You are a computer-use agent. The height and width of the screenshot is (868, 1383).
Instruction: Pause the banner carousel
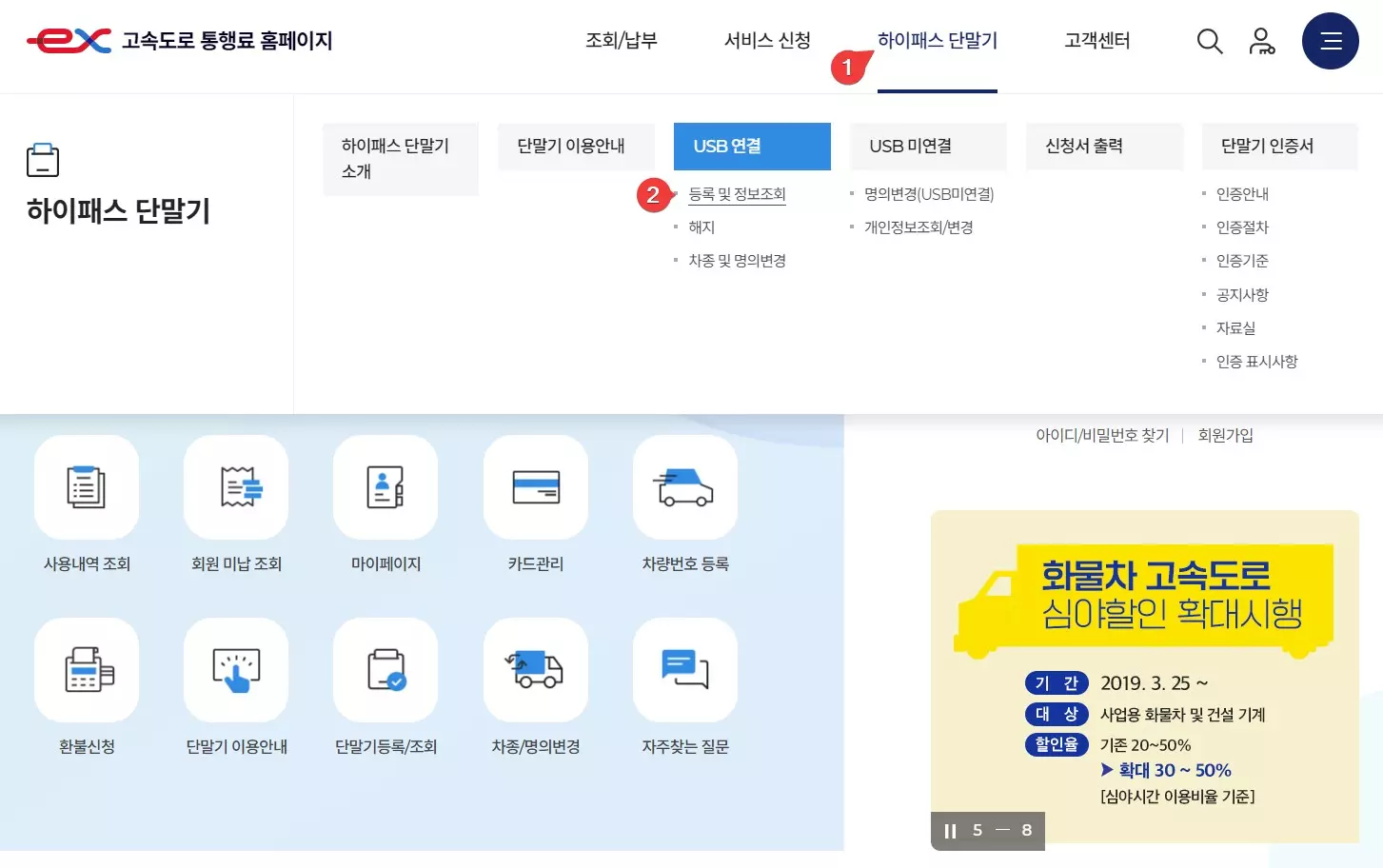click(949, 830)
